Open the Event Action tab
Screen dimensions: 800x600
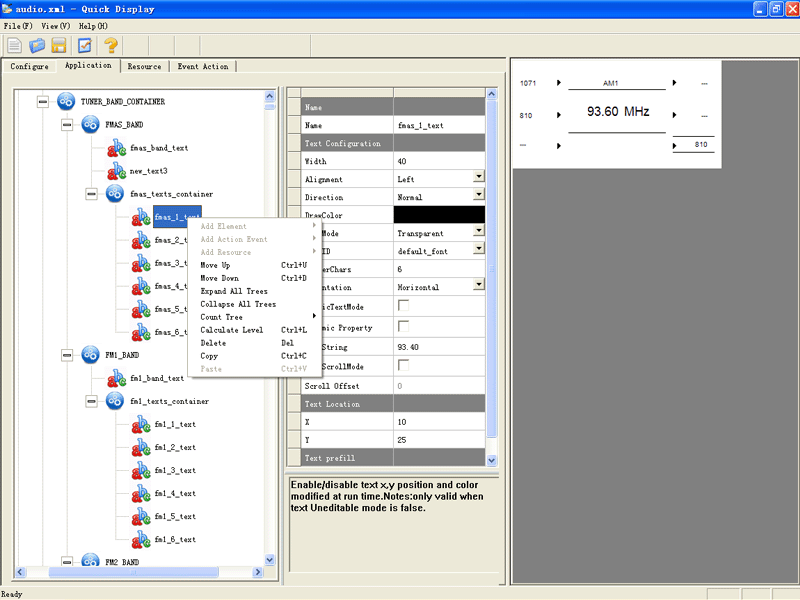tap(203, 67)
